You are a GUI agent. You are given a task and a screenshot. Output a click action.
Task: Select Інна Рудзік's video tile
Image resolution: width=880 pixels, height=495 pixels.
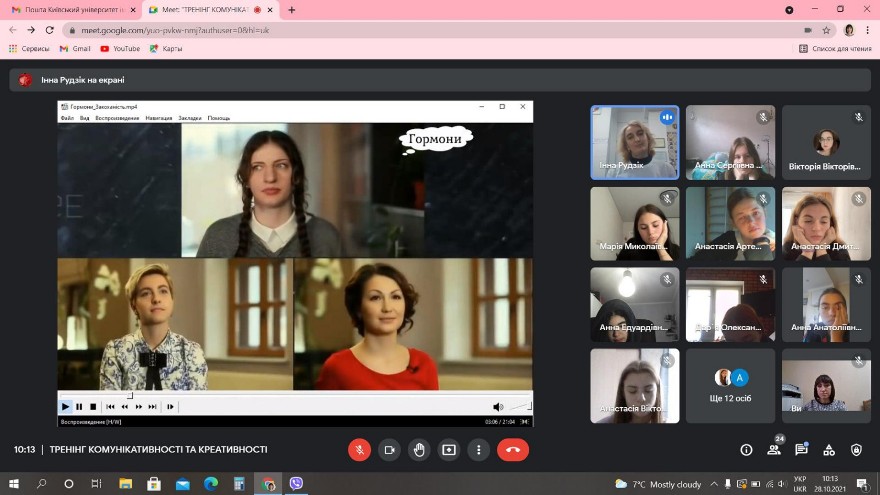point(634,142)
